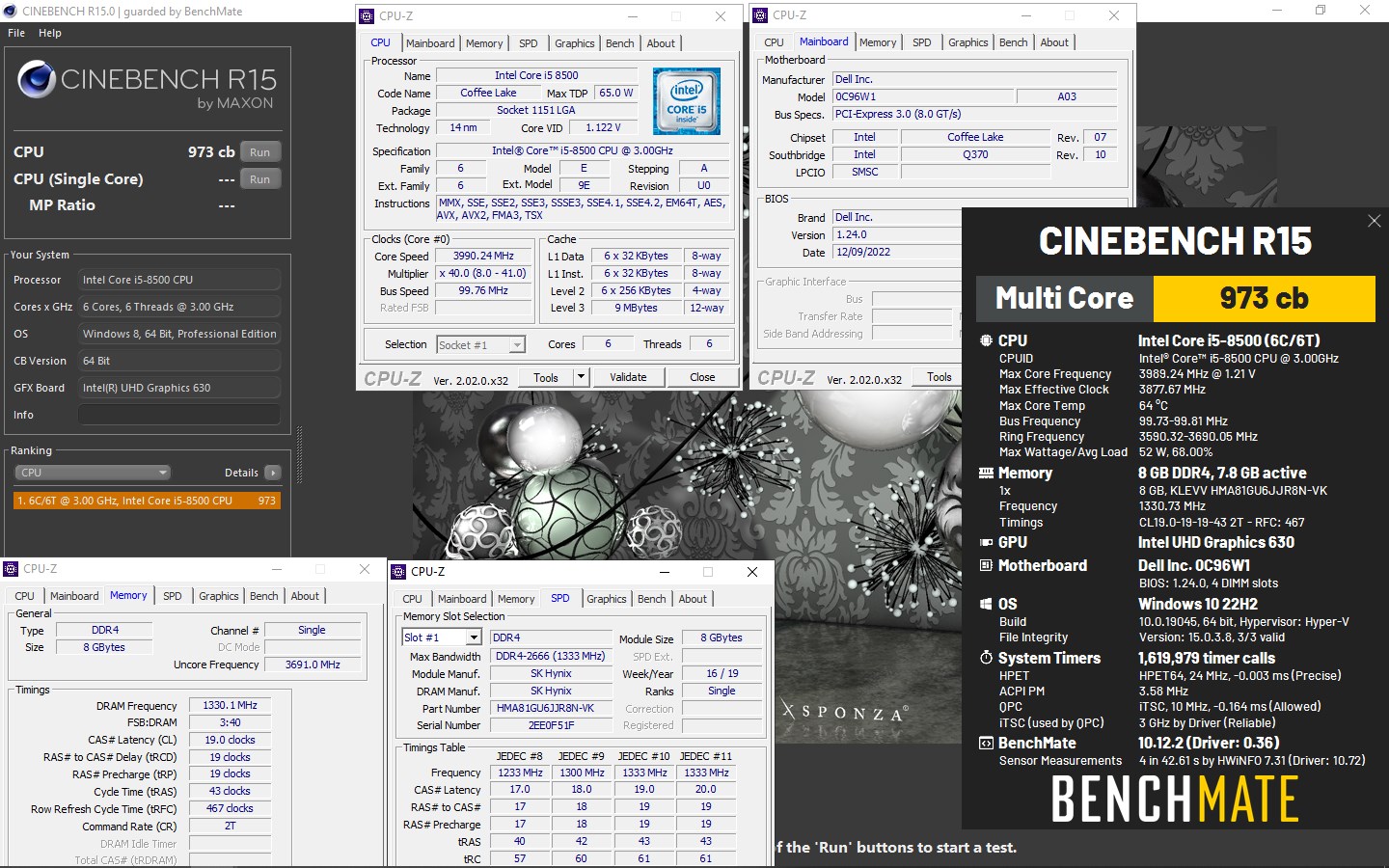Select the 6C/6T i5-8500 ranking entry
Viewport: 1389px width, 868px height.
[x=147, y=501]
